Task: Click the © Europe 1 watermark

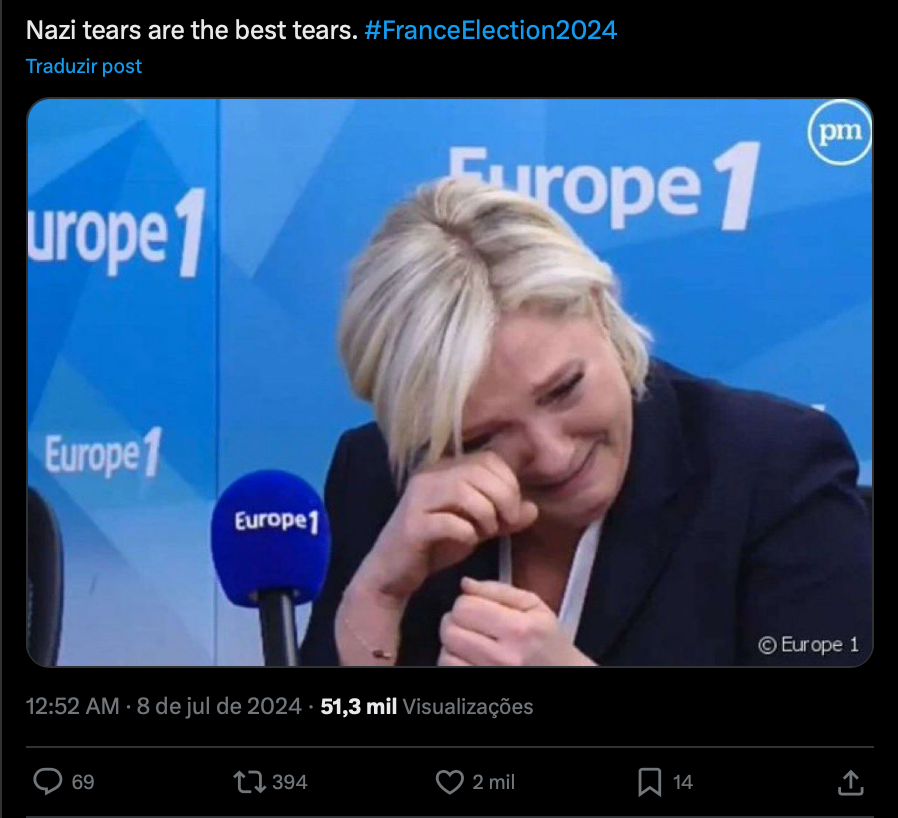Action: 809,645
